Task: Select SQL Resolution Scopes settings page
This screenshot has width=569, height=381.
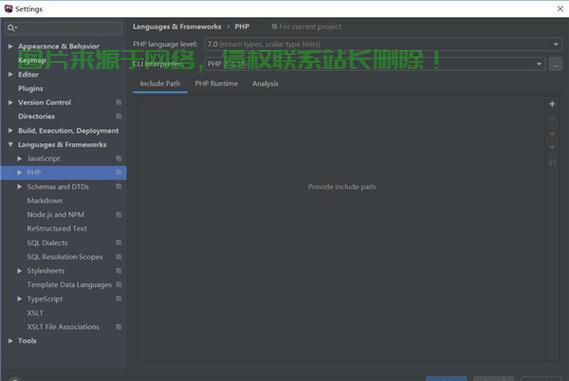Action: [x=65, y=257]
